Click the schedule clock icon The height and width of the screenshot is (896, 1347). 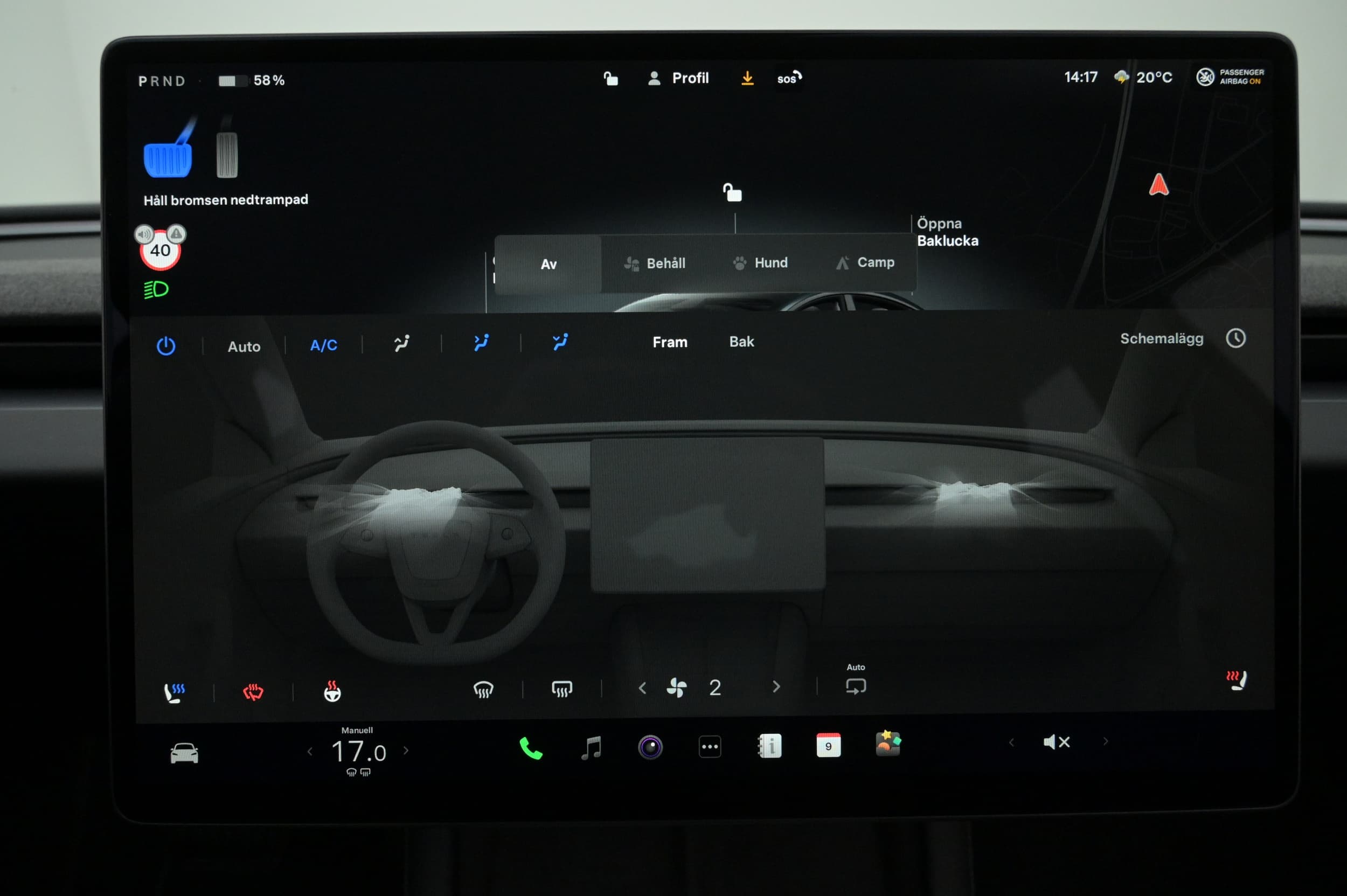pos(1235,338)
